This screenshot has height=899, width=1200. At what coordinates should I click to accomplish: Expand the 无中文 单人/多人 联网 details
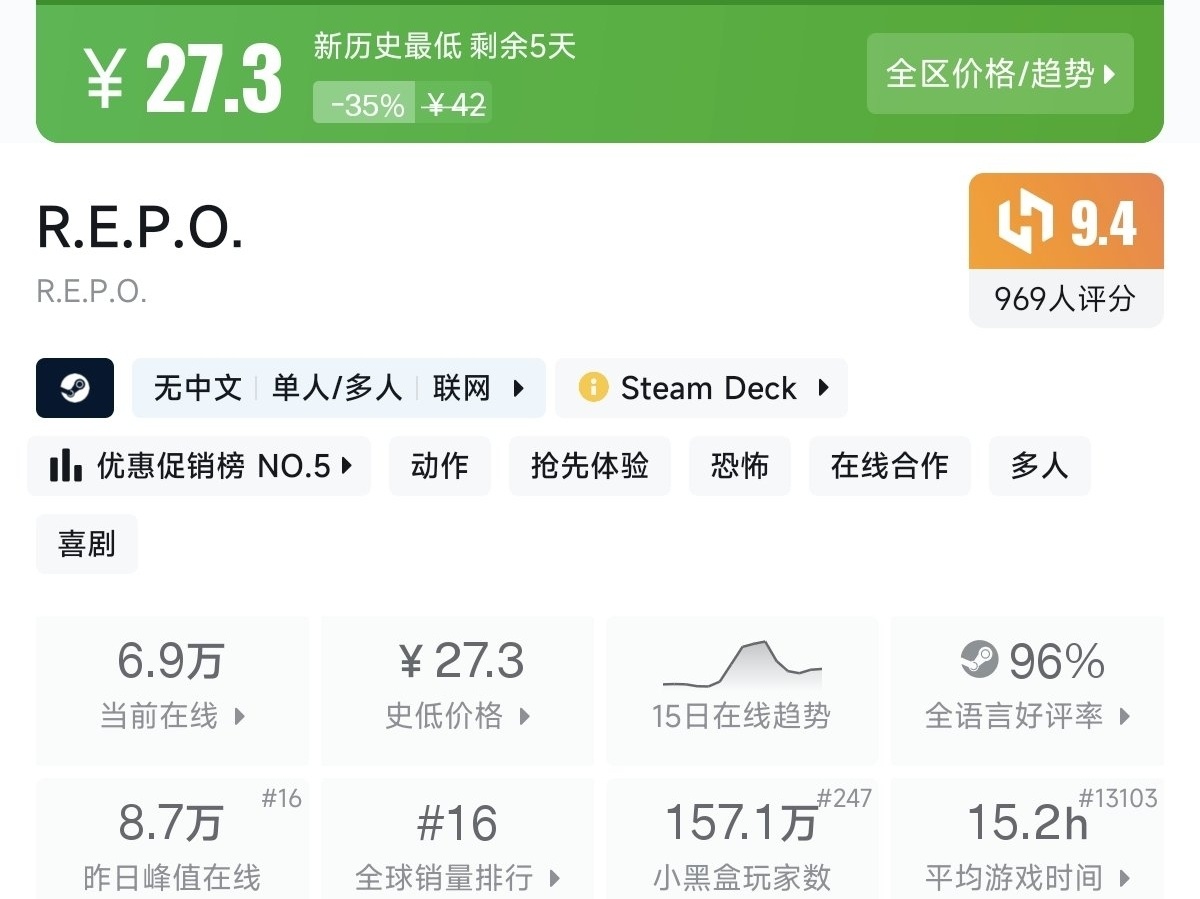pos(339,388)
